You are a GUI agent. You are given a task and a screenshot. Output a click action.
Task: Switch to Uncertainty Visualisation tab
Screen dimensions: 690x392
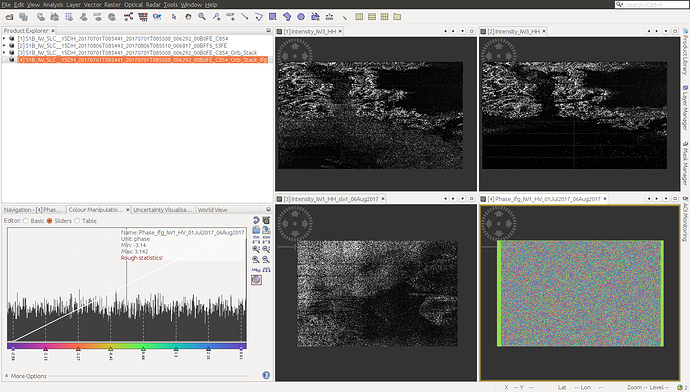162,210
